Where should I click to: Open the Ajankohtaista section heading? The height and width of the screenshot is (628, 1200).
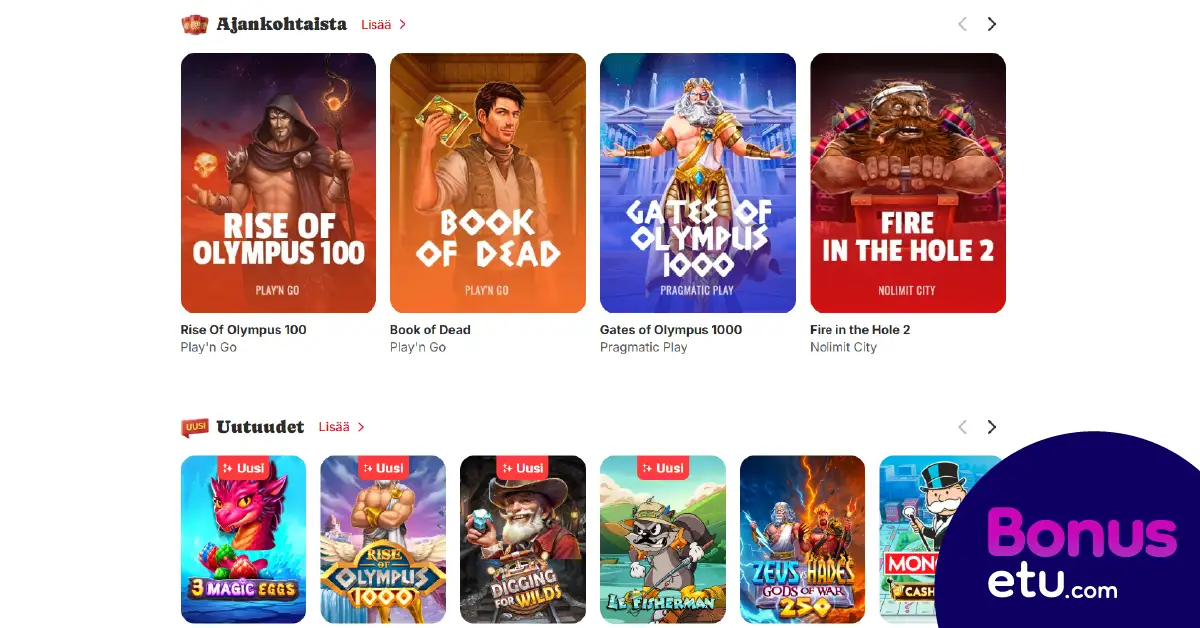pos(282,24)
